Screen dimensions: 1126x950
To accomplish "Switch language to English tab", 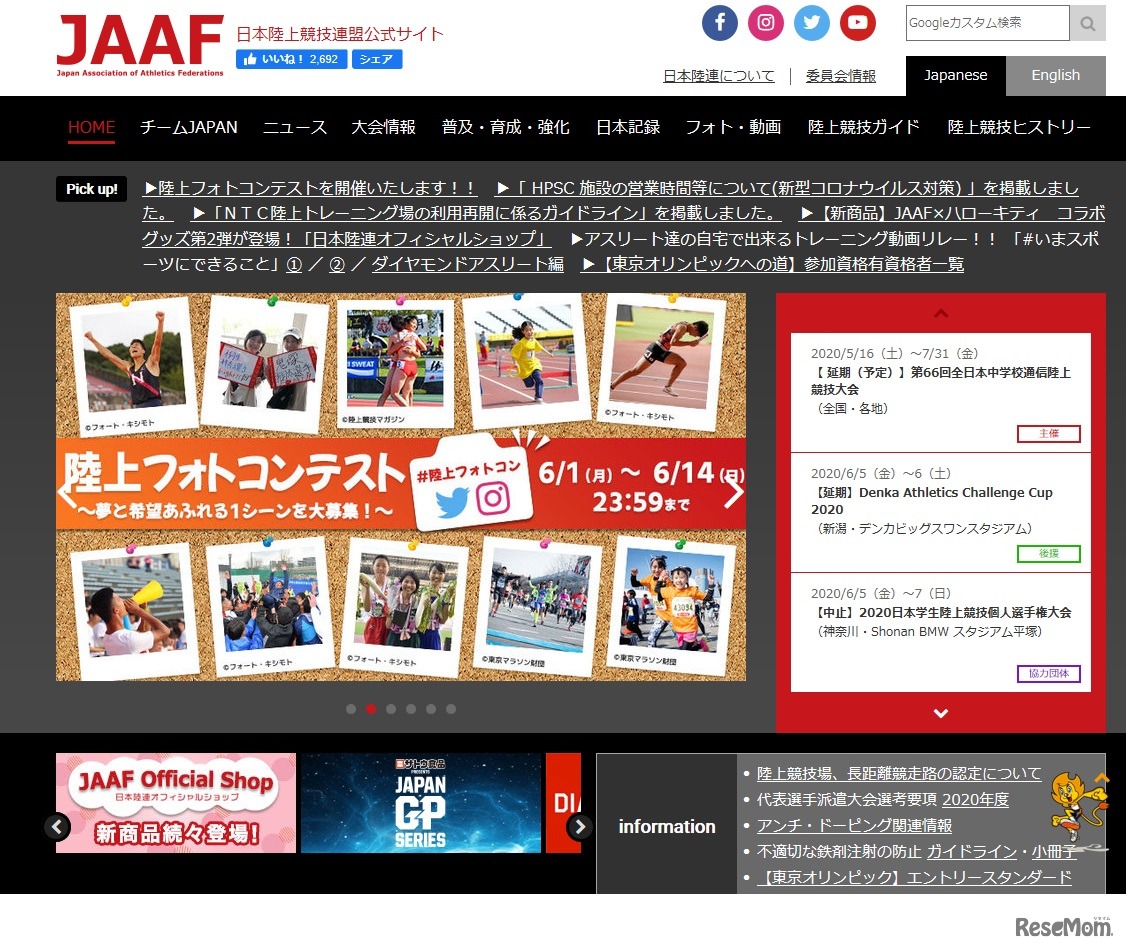I will [1056, 75].
